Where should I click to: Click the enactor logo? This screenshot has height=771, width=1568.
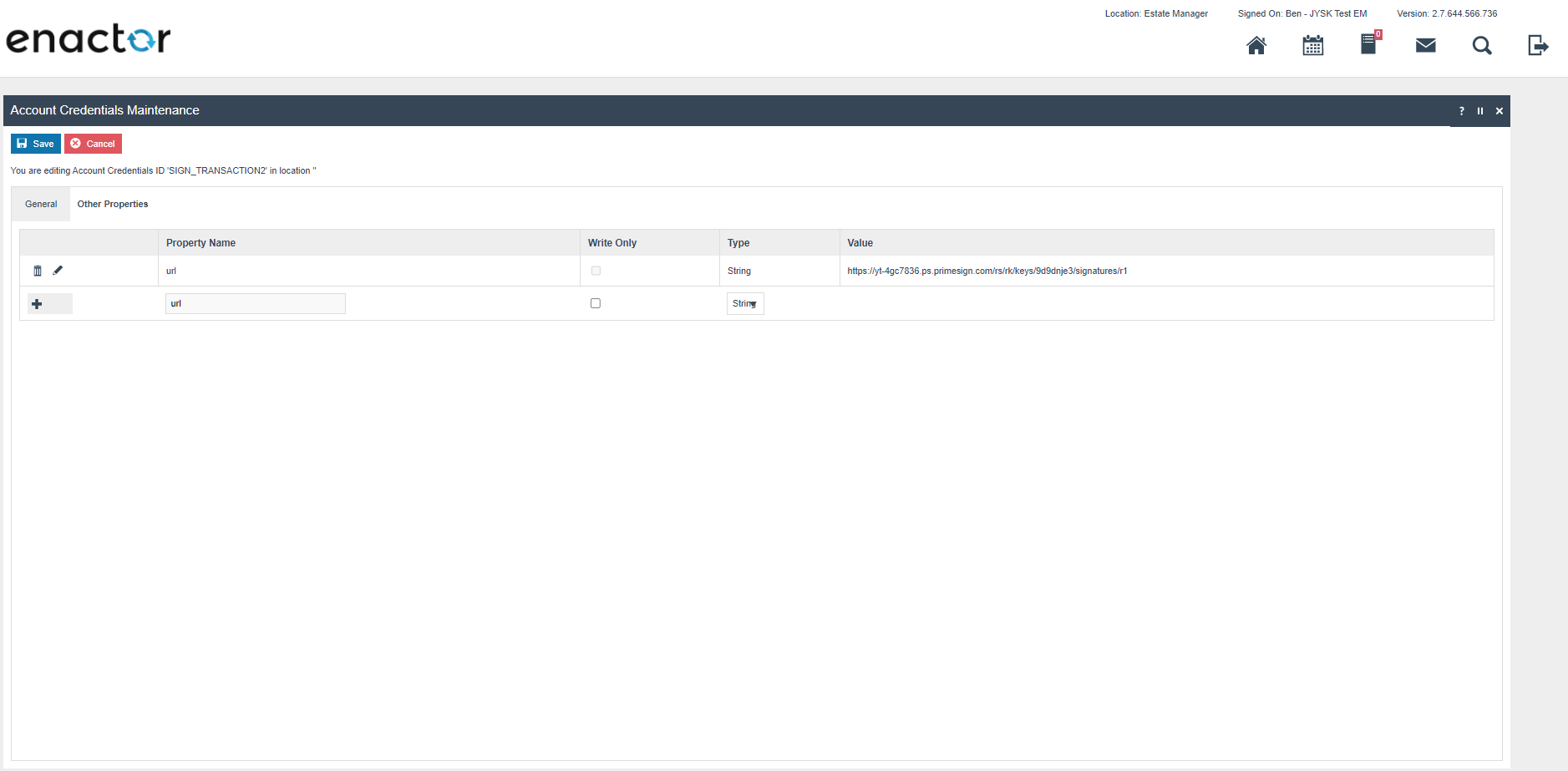[89, 39]
